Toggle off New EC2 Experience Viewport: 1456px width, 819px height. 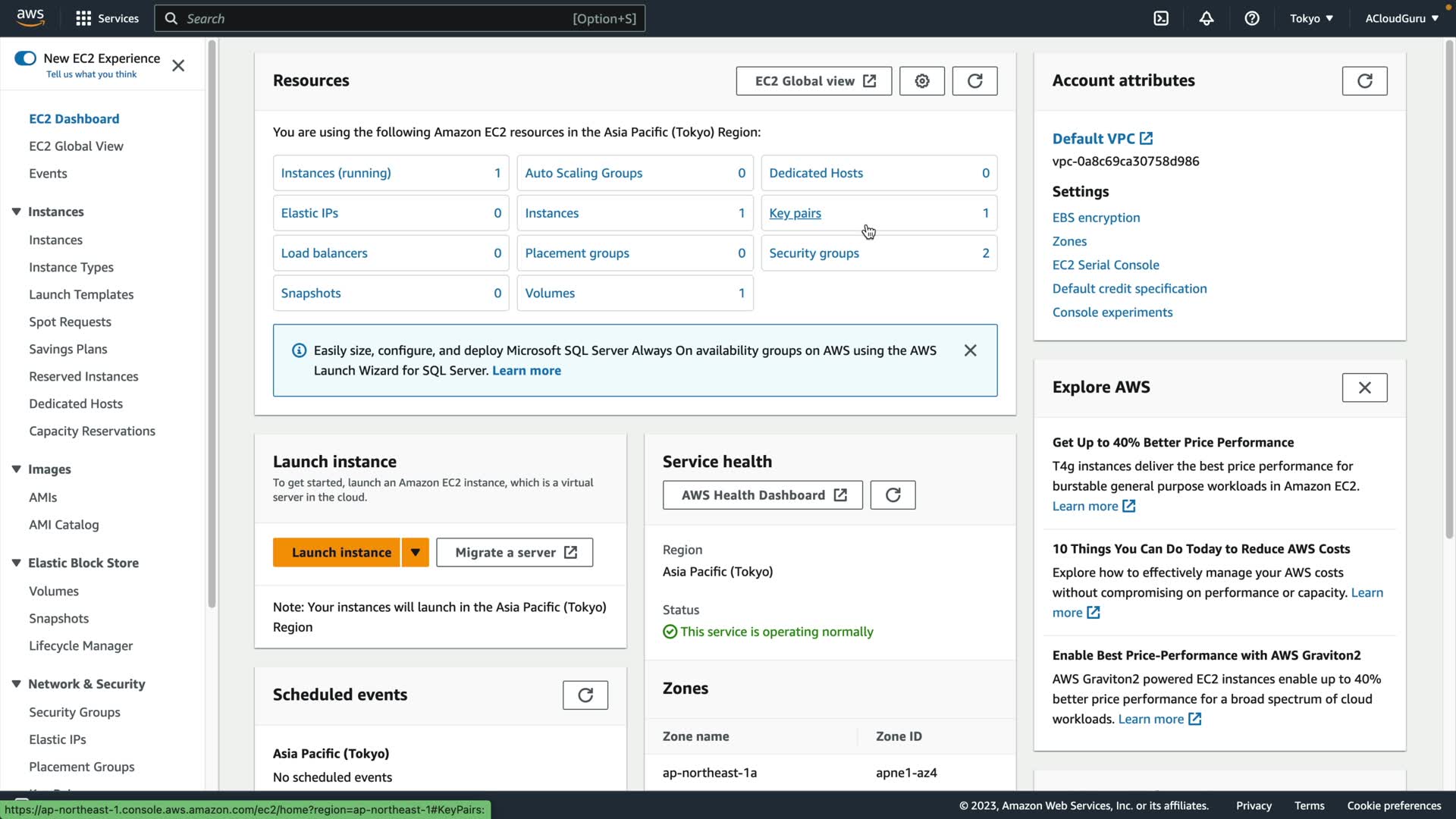point(25,58)
